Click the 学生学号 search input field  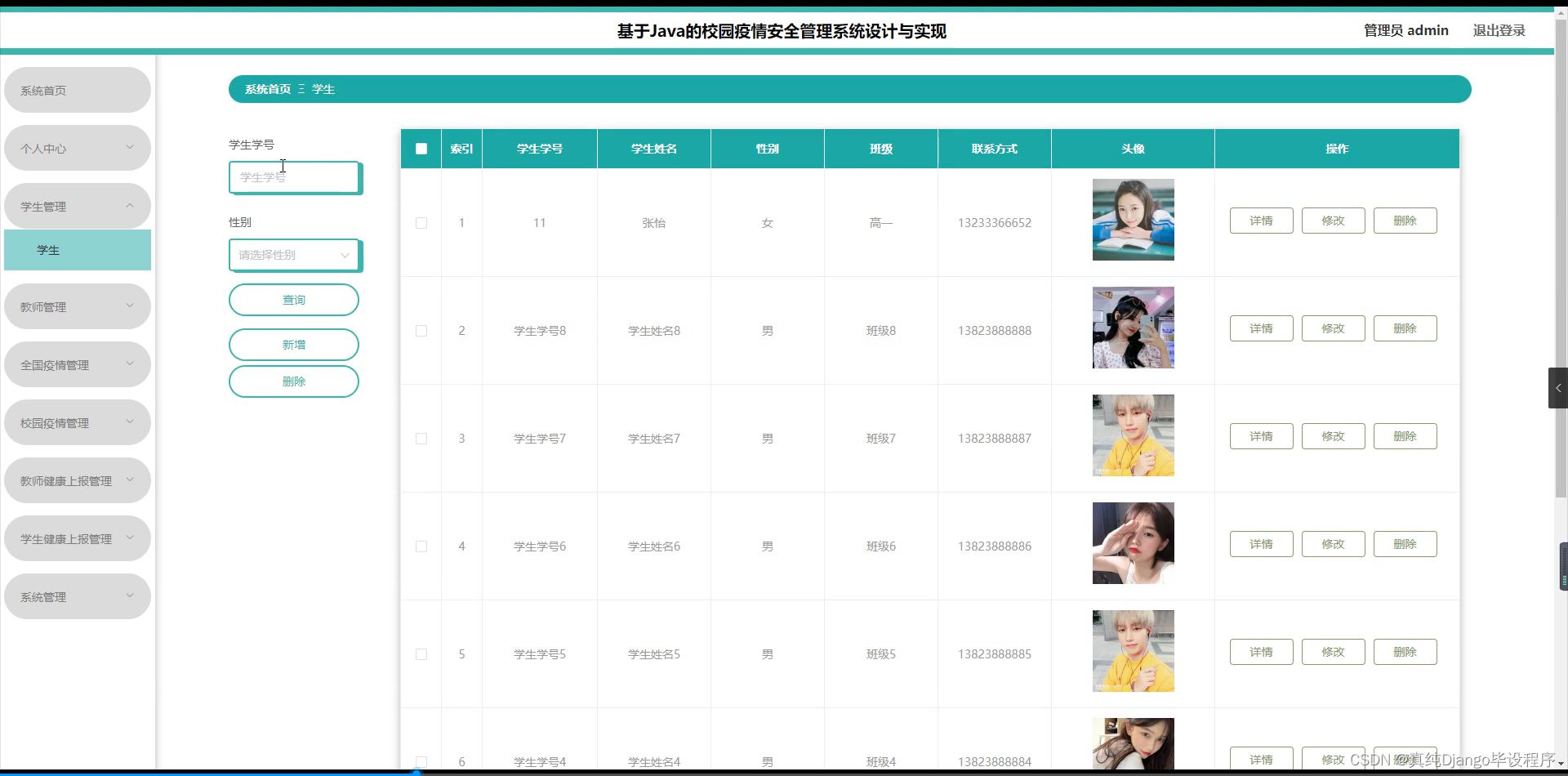[x=294, y=177]
